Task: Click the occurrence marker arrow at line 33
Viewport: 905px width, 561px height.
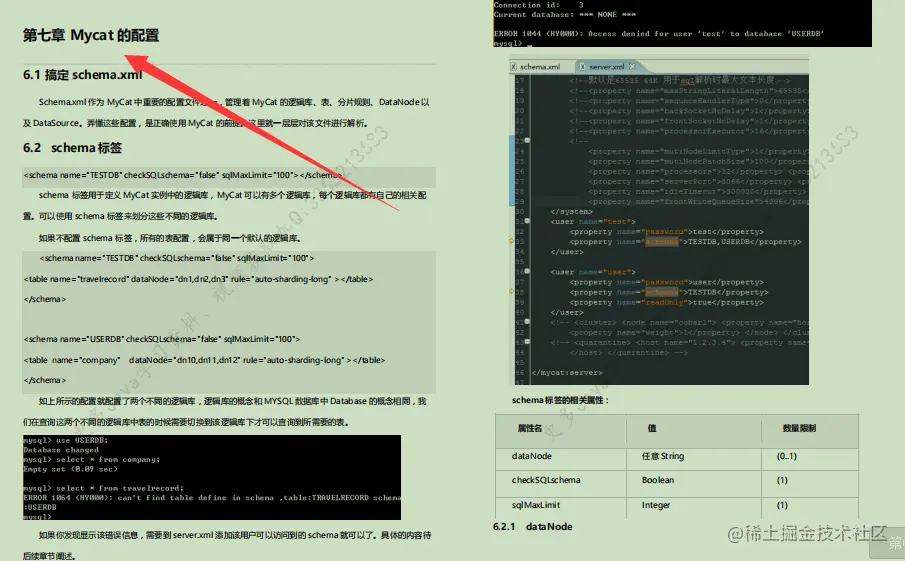Action: tap(511, 242)
